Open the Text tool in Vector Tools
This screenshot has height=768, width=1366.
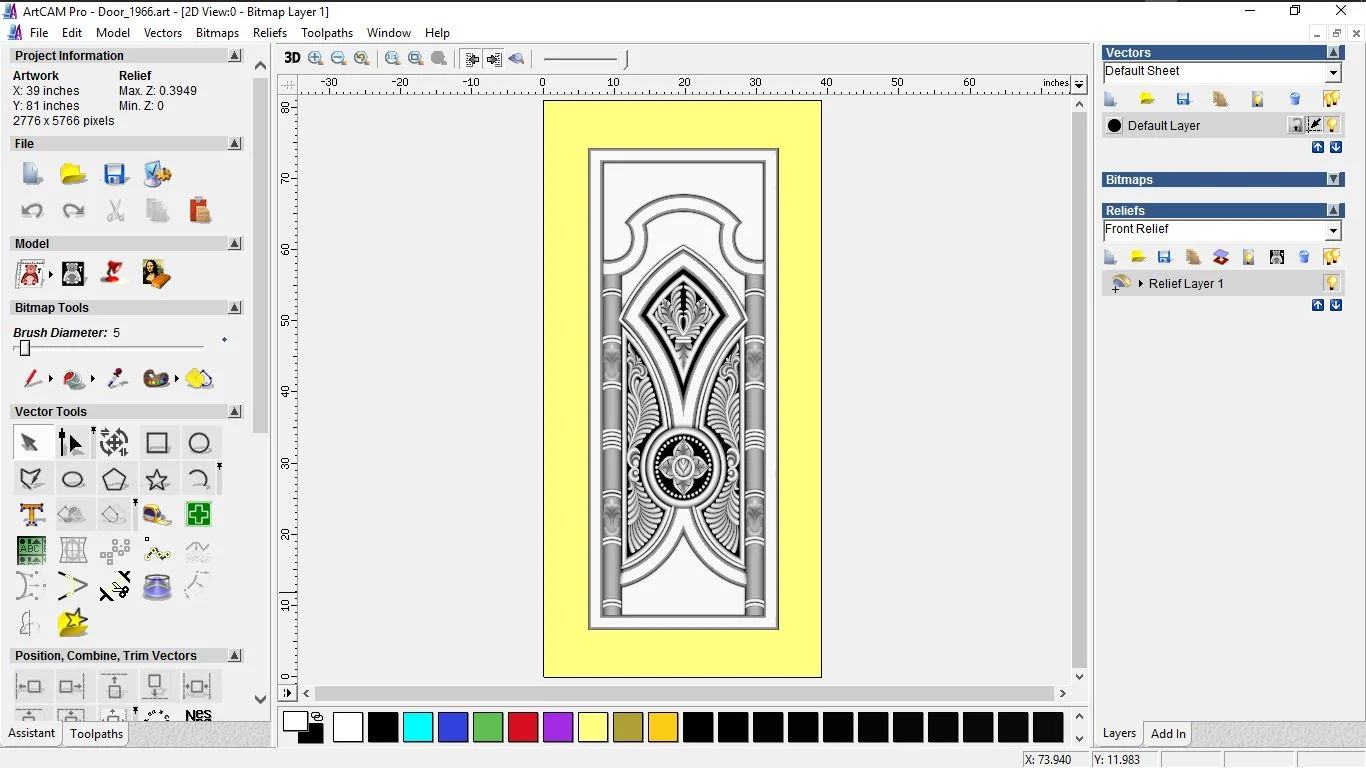33,513
